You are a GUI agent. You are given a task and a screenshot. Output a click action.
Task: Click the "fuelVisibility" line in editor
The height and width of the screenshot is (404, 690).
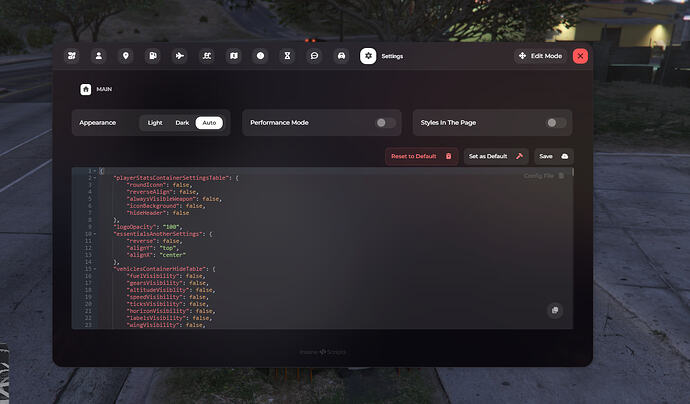166,276
